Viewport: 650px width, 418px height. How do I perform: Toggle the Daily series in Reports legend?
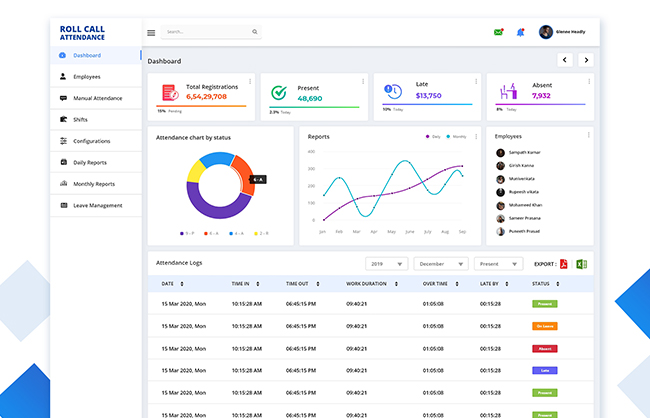pyautogui.click(x=434, y=136)
